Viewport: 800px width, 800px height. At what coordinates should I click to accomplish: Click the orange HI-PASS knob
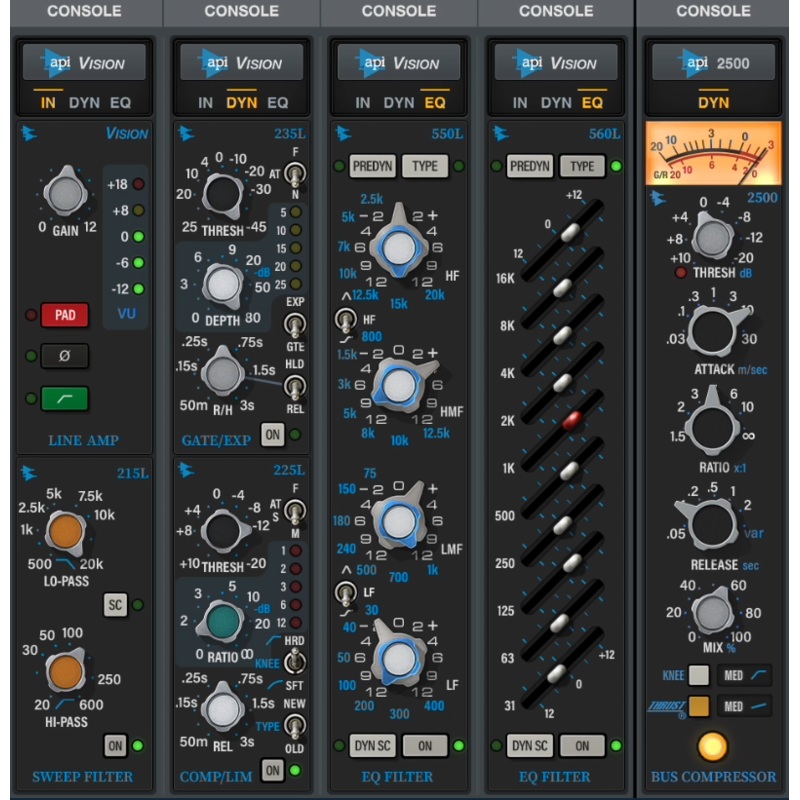pyautogui.click(x=65, y=671)
